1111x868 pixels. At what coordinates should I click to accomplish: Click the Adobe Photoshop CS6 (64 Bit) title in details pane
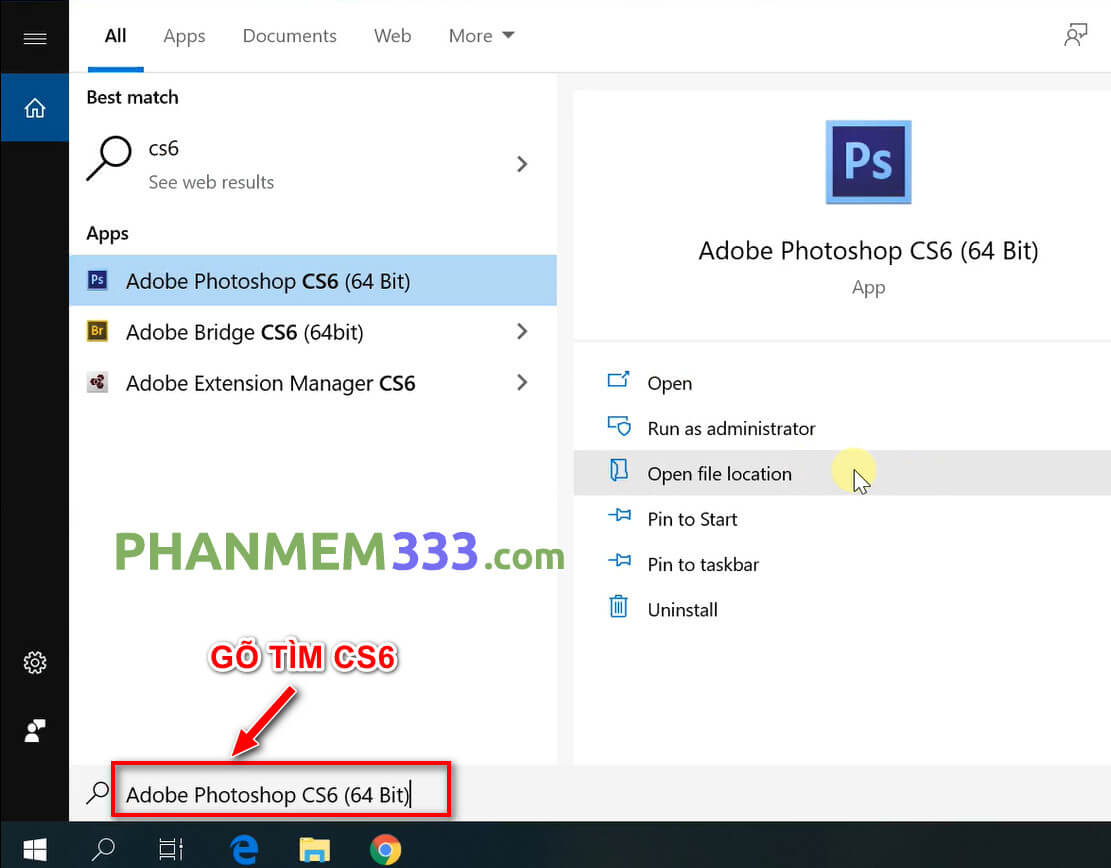(x=868, y=251)
